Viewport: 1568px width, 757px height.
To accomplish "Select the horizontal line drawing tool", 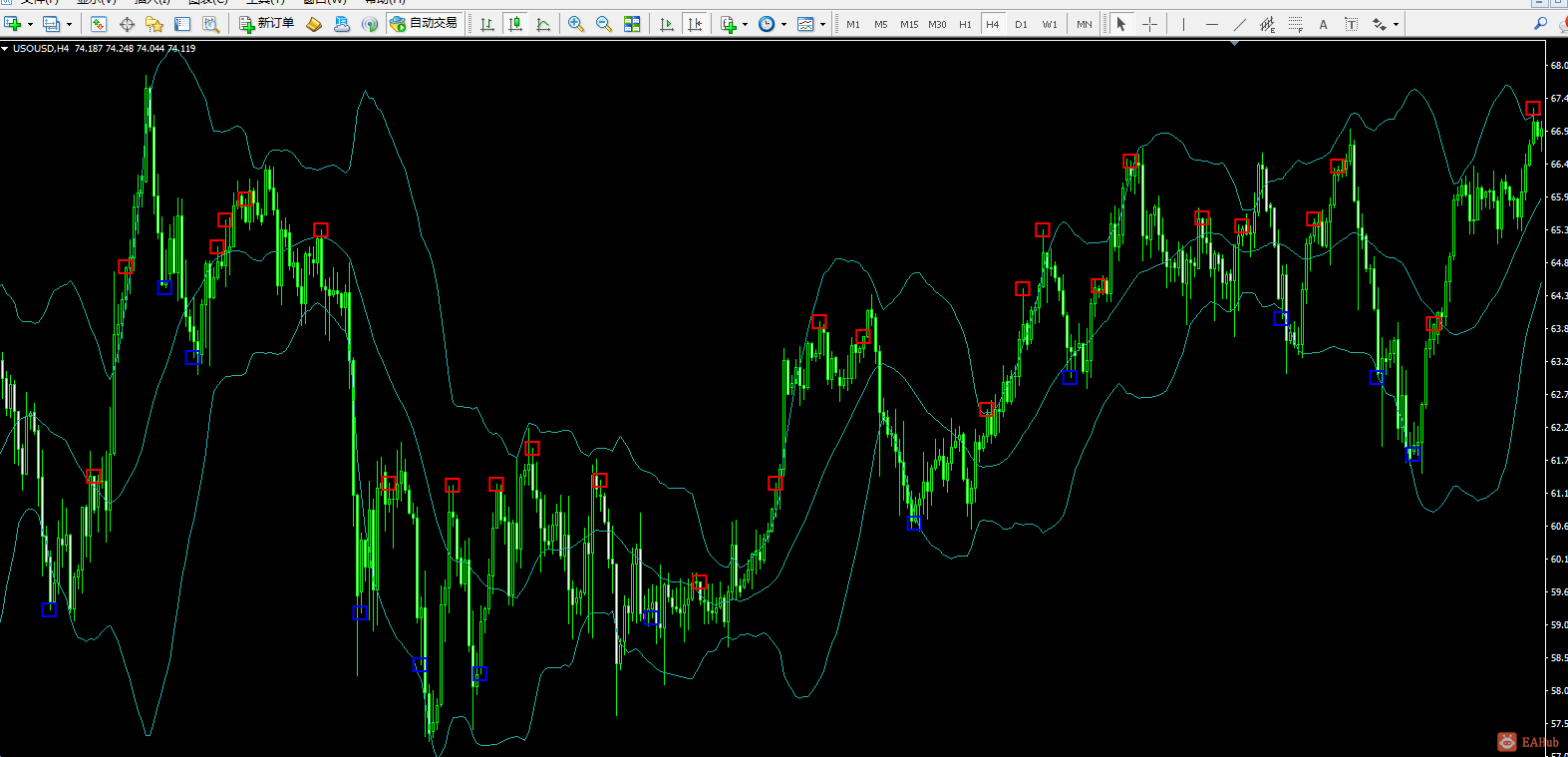I will (1211, 24).
